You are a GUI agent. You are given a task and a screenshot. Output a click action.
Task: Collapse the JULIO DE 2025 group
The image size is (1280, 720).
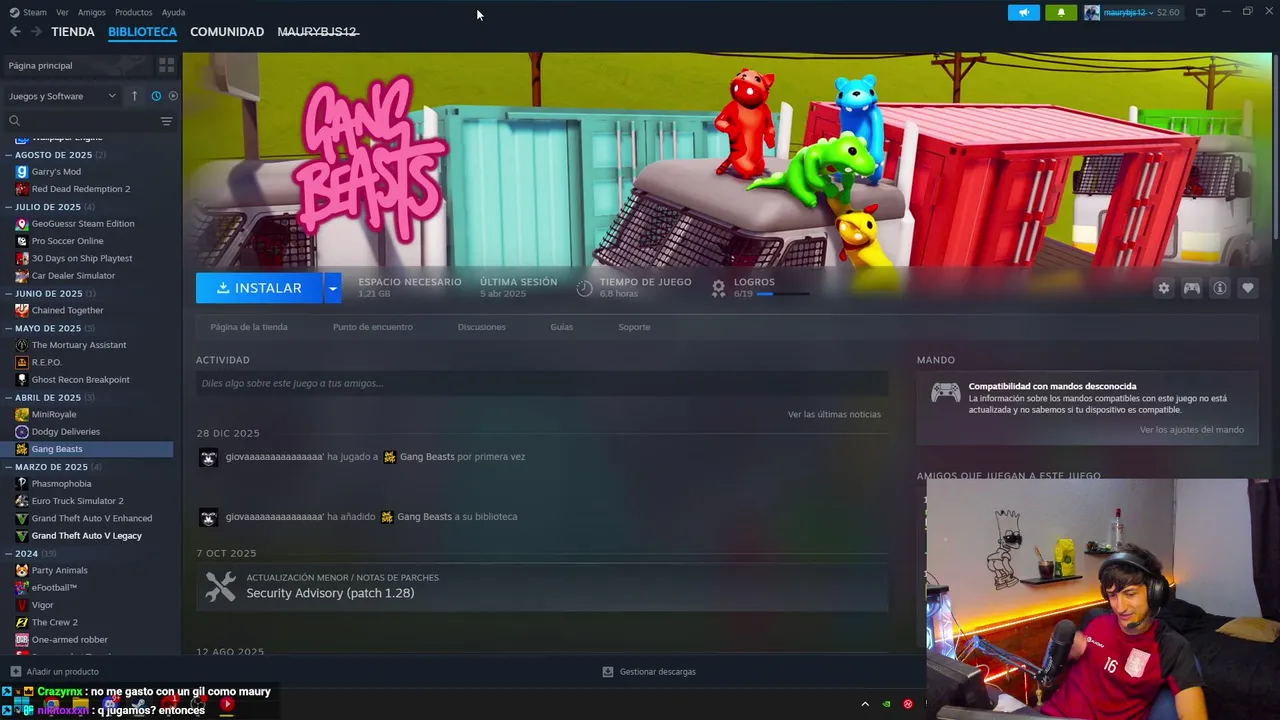[8, 207]
